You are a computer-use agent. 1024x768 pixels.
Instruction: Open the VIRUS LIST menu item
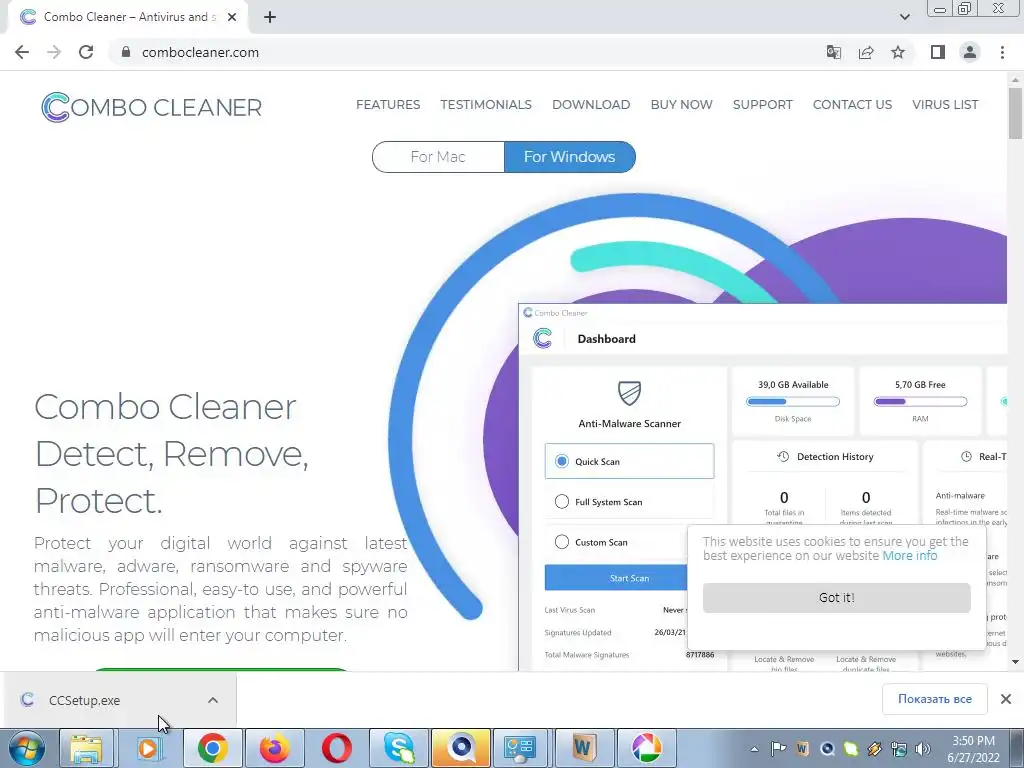[x=945, y=104]
